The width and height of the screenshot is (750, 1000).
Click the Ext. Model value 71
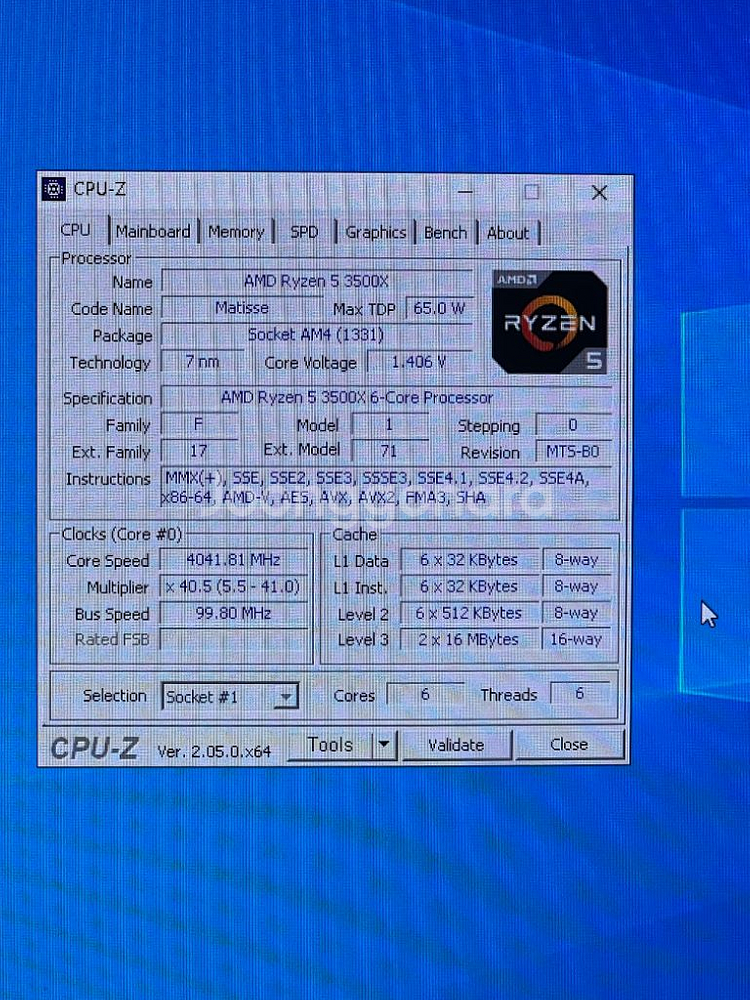(390, 451)
